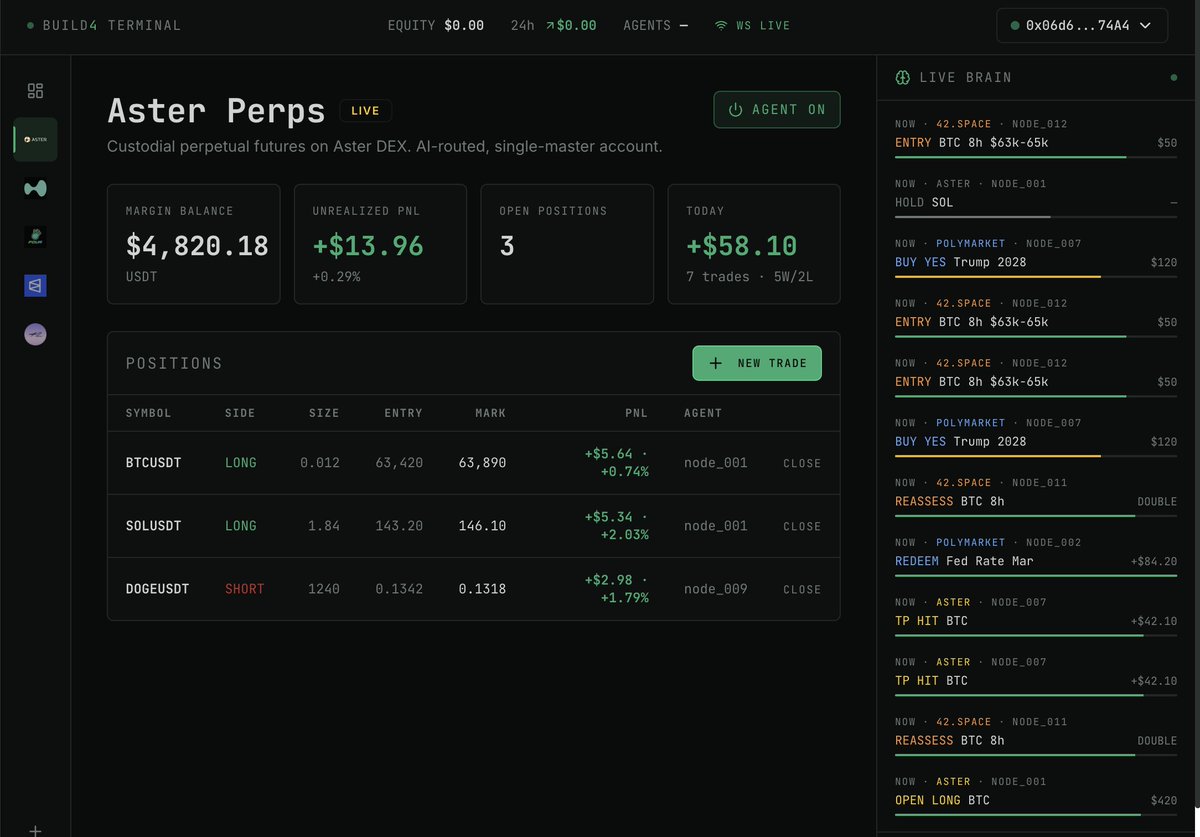Click the $420 value in Live Brain
Image resolution: width=1200 pixels, height=837 pixels.
point(1163,800)
